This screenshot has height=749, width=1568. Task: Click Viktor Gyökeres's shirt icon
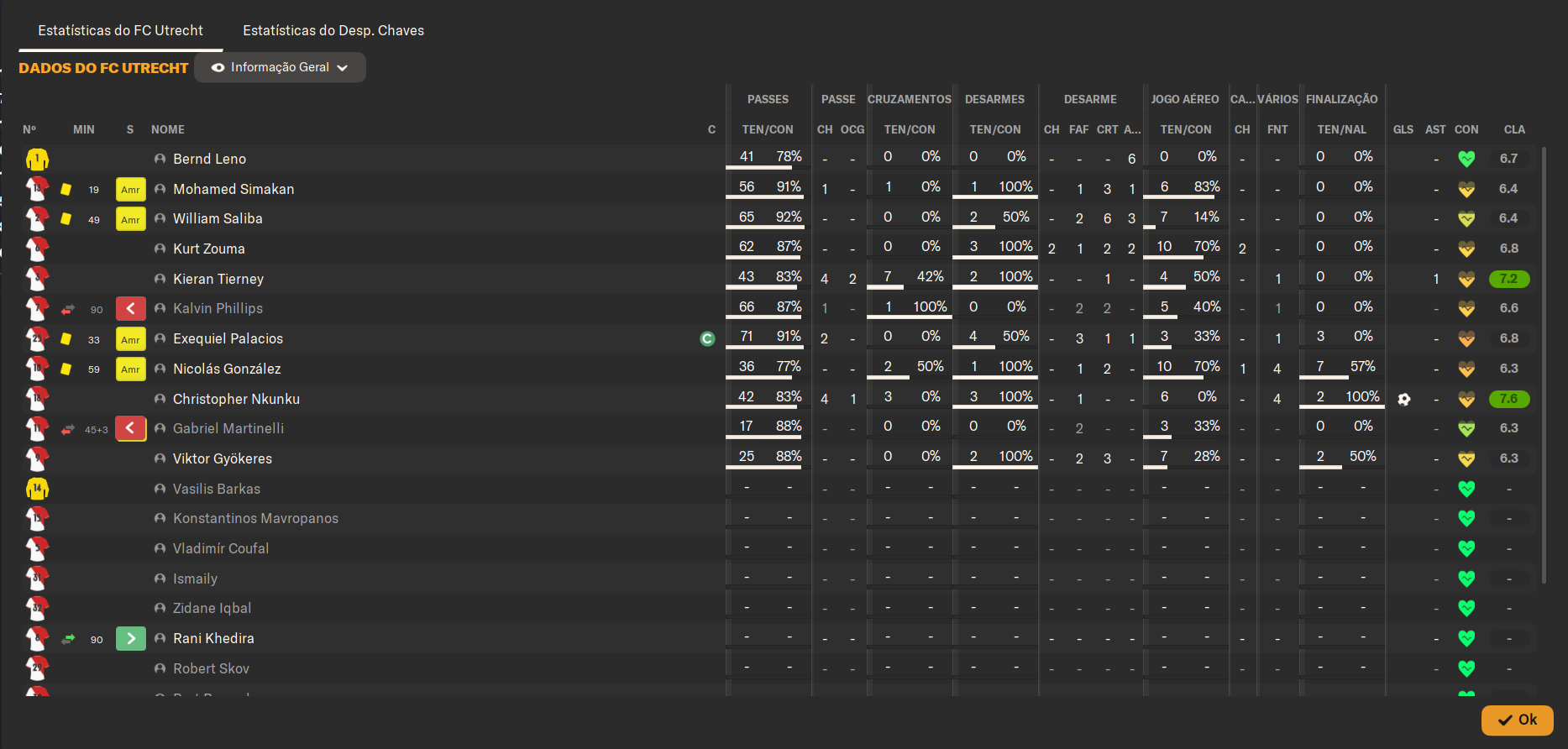tap(37, 458)
